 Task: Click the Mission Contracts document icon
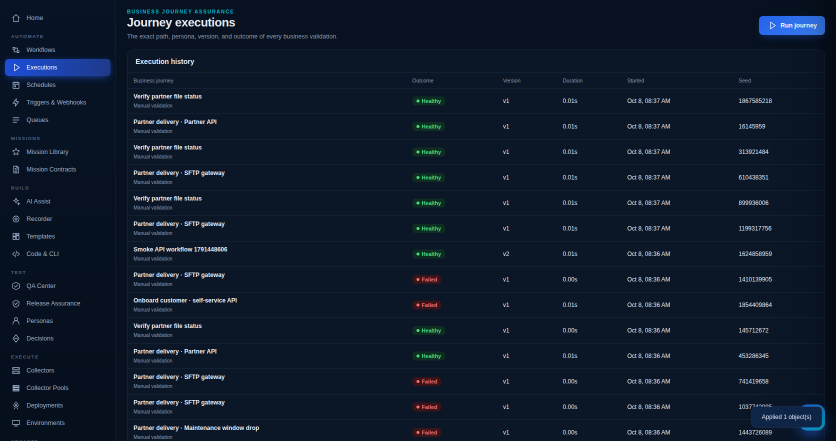[16, 170]
